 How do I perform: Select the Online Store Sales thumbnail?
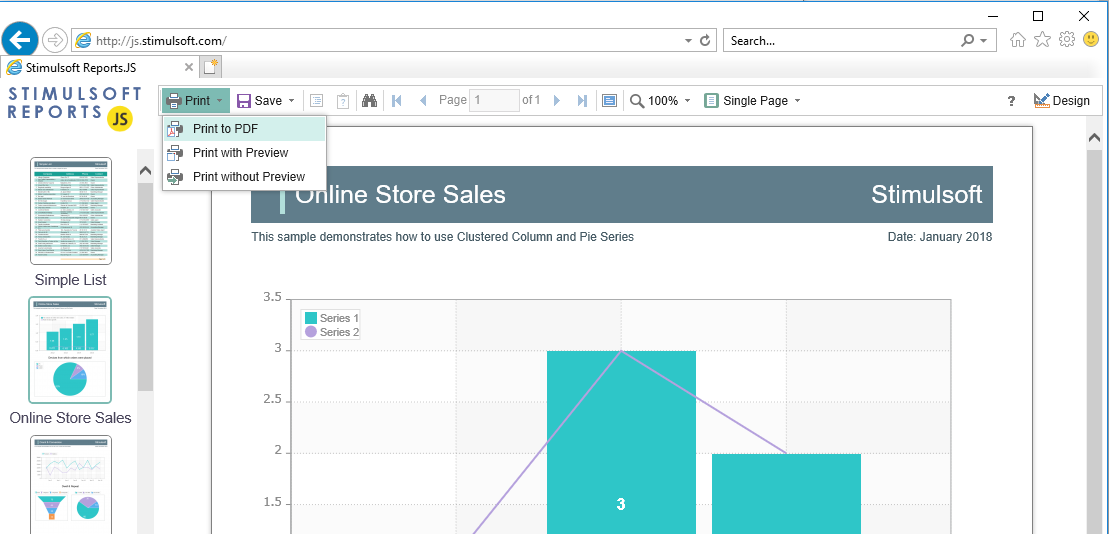pyautogui.click(x=71, y=349)
